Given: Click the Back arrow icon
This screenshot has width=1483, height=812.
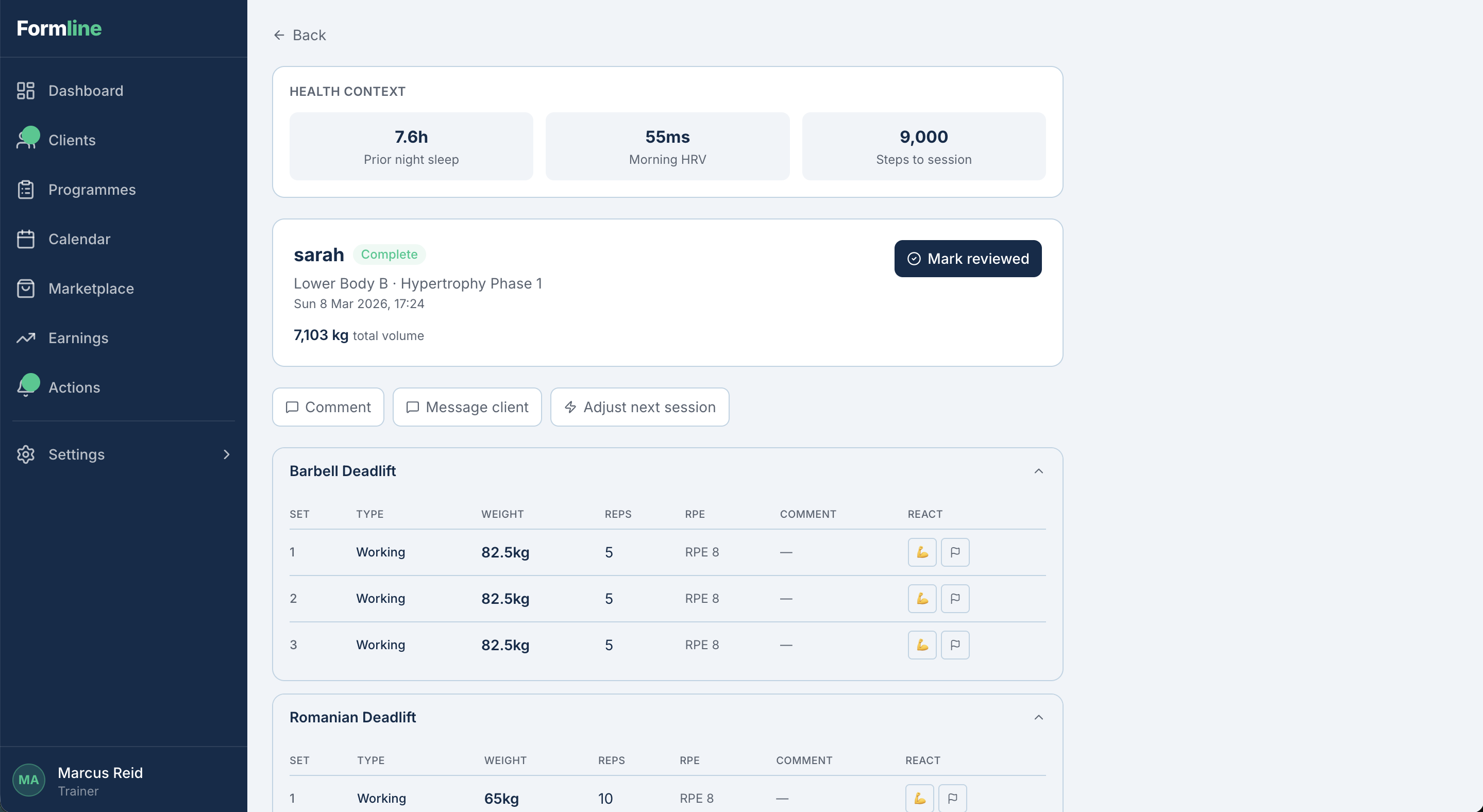Looking at the screenshot, I should (279, 35).
